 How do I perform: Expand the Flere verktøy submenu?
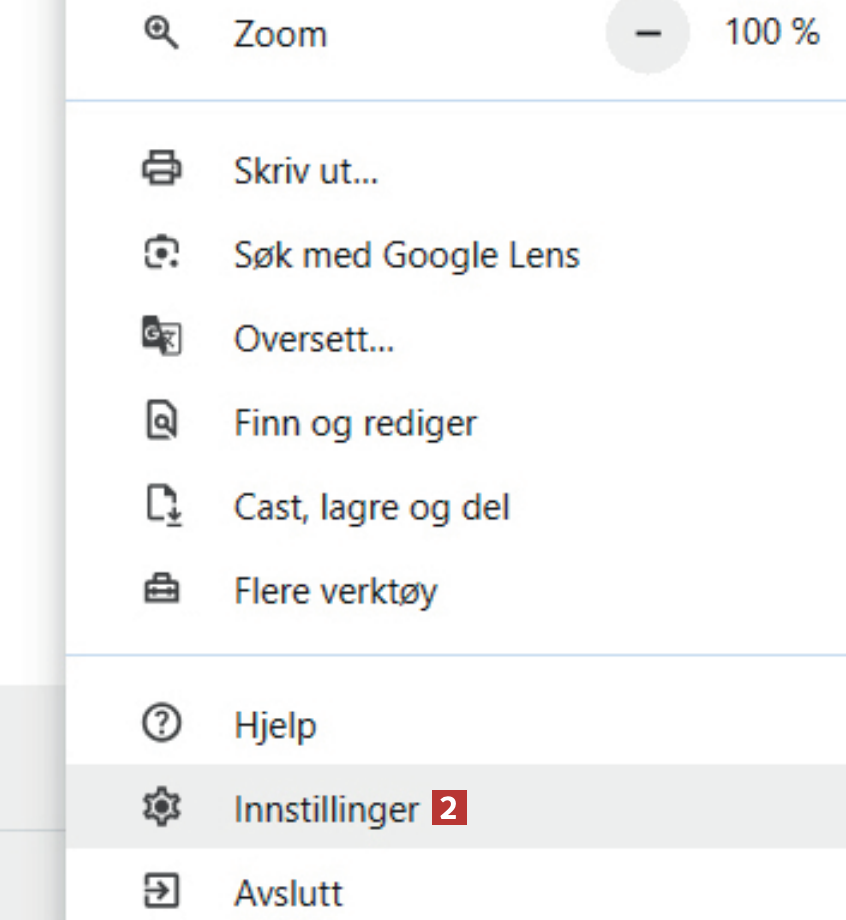pyautogui.click(x=335, y=591)
